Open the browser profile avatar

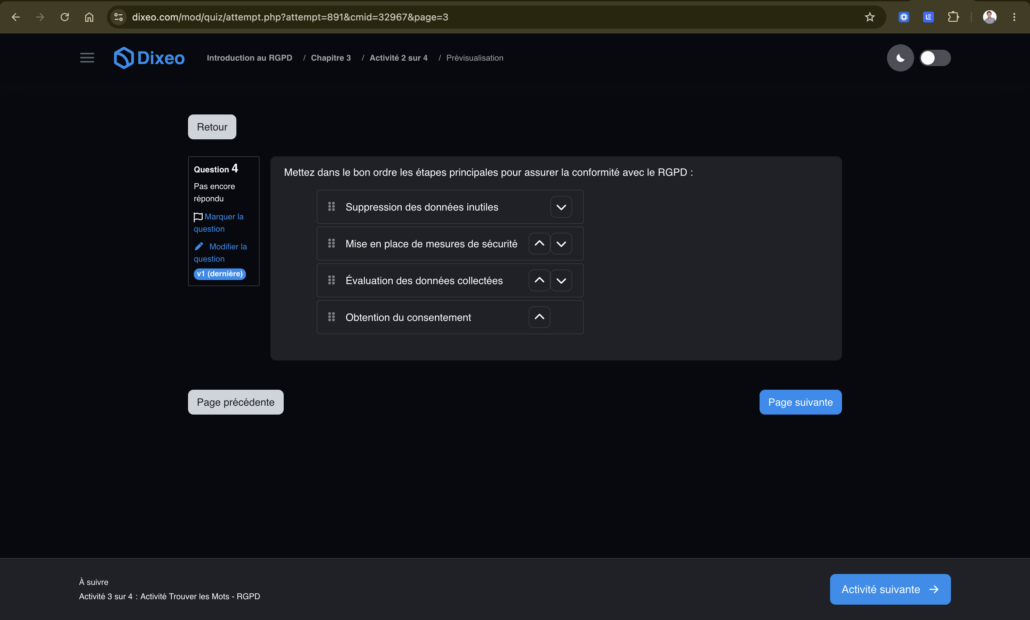coord(989,17)
